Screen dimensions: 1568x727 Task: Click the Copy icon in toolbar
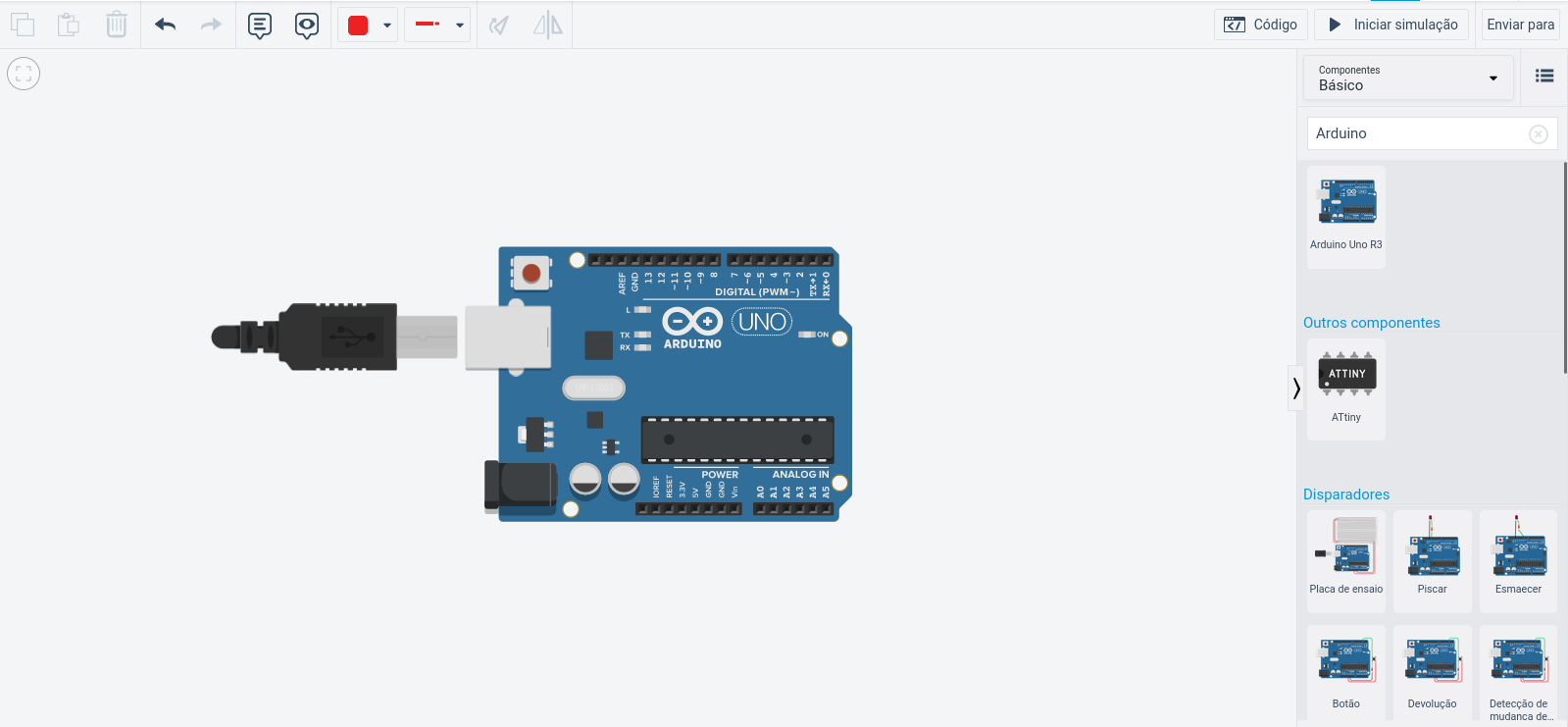(x=23, y=25)
